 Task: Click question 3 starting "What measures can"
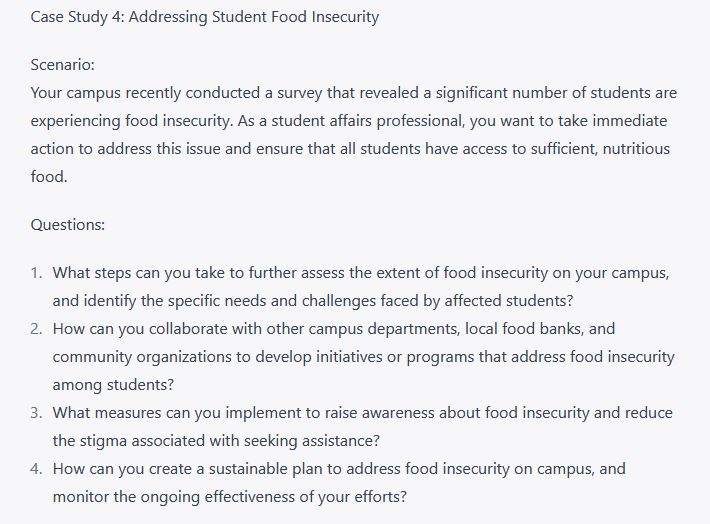(362, 412)
